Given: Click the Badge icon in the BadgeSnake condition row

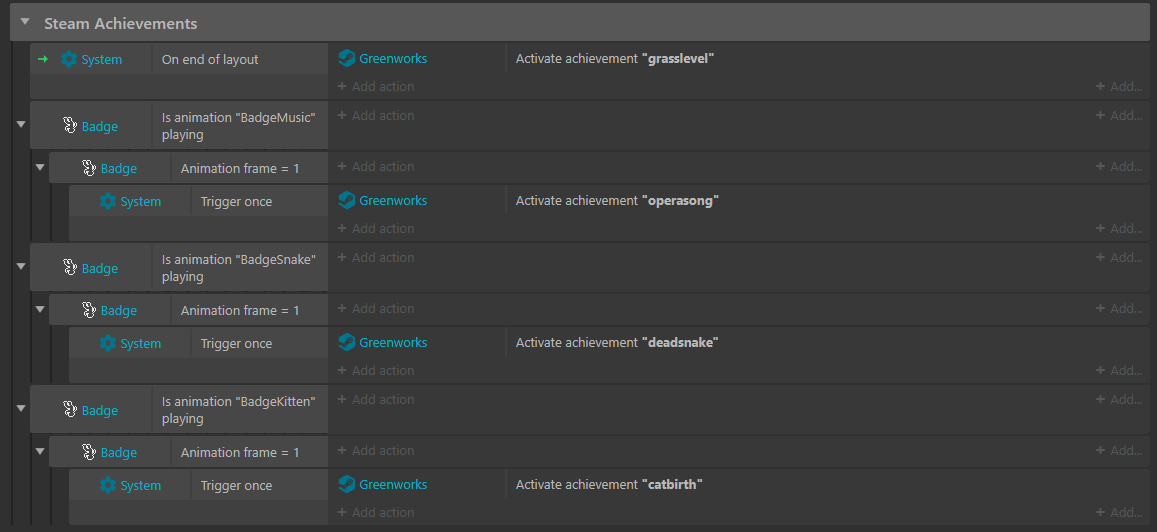Looking at the screenshot, I should click(70, 268).
